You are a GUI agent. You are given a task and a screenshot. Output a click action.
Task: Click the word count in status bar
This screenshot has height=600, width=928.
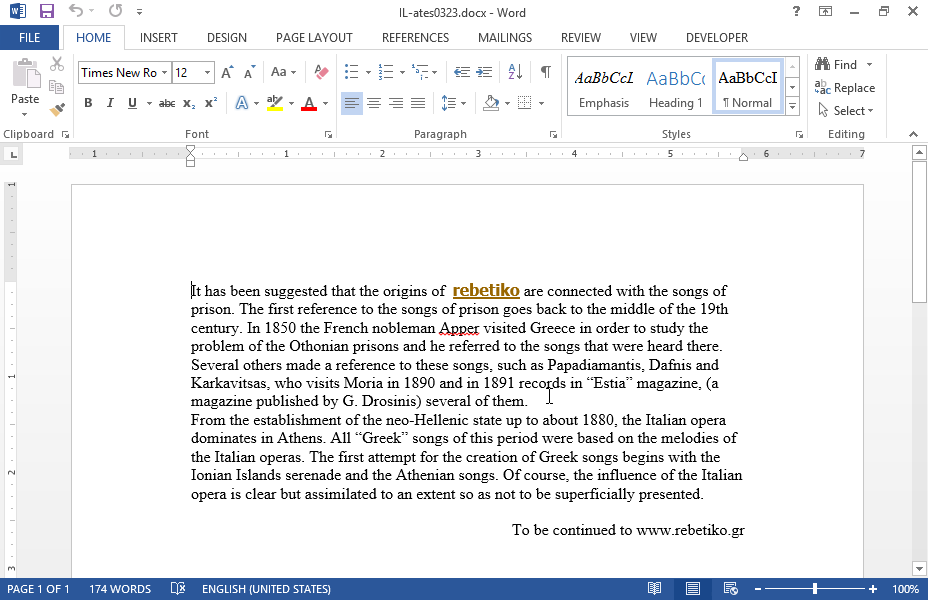coord(120,589)
